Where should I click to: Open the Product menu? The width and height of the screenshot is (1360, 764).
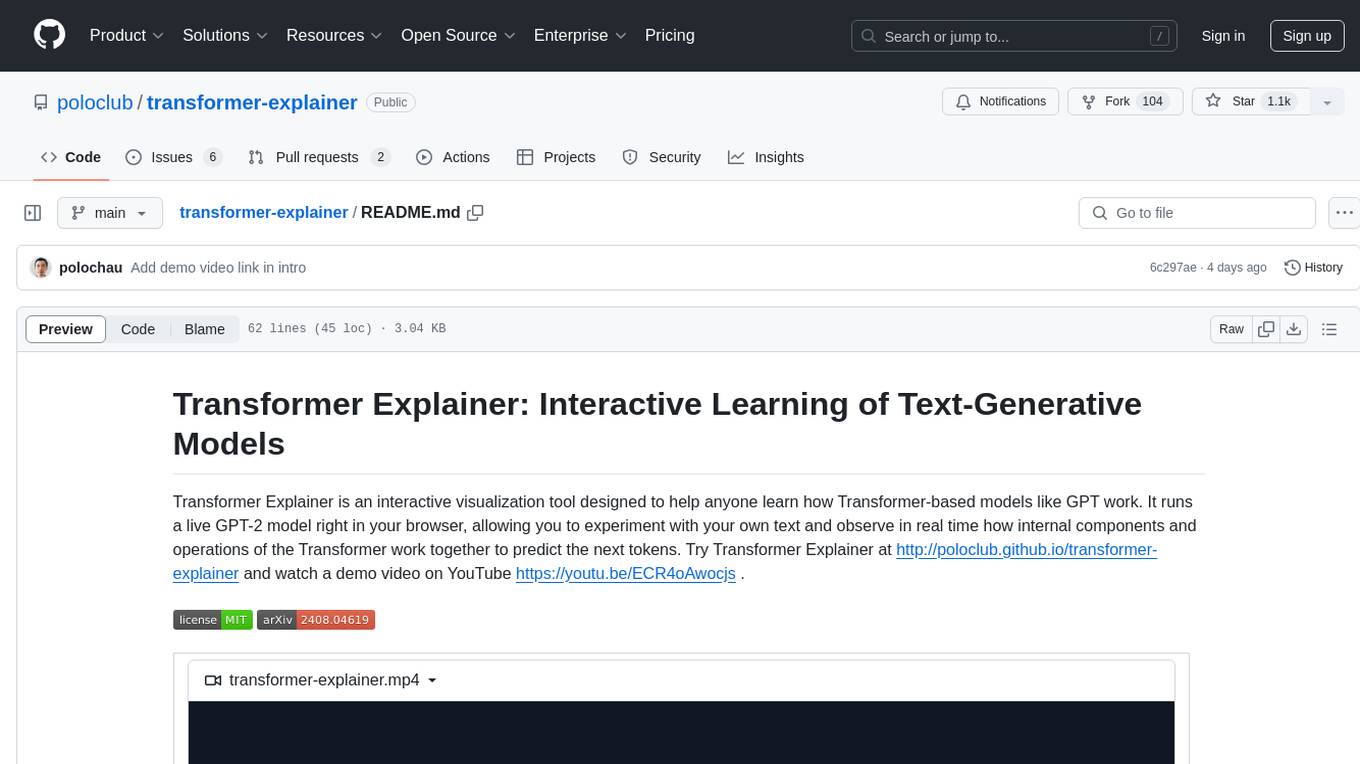point(127,35)
